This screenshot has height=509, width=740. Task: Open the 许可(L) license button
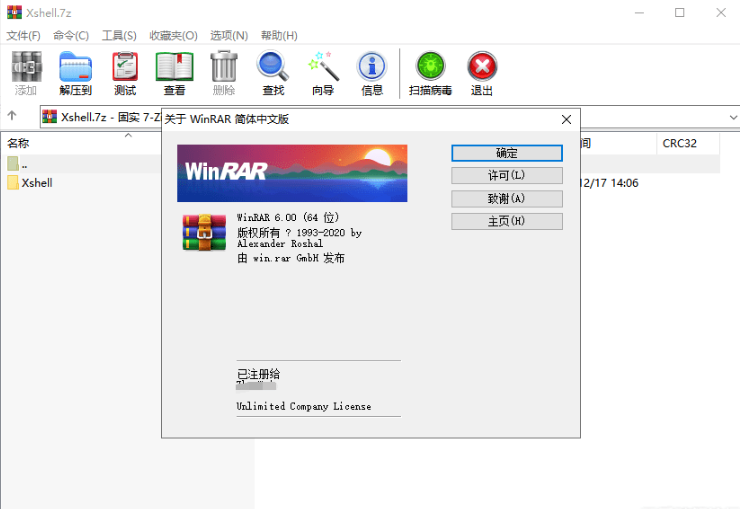coord(507,175)
